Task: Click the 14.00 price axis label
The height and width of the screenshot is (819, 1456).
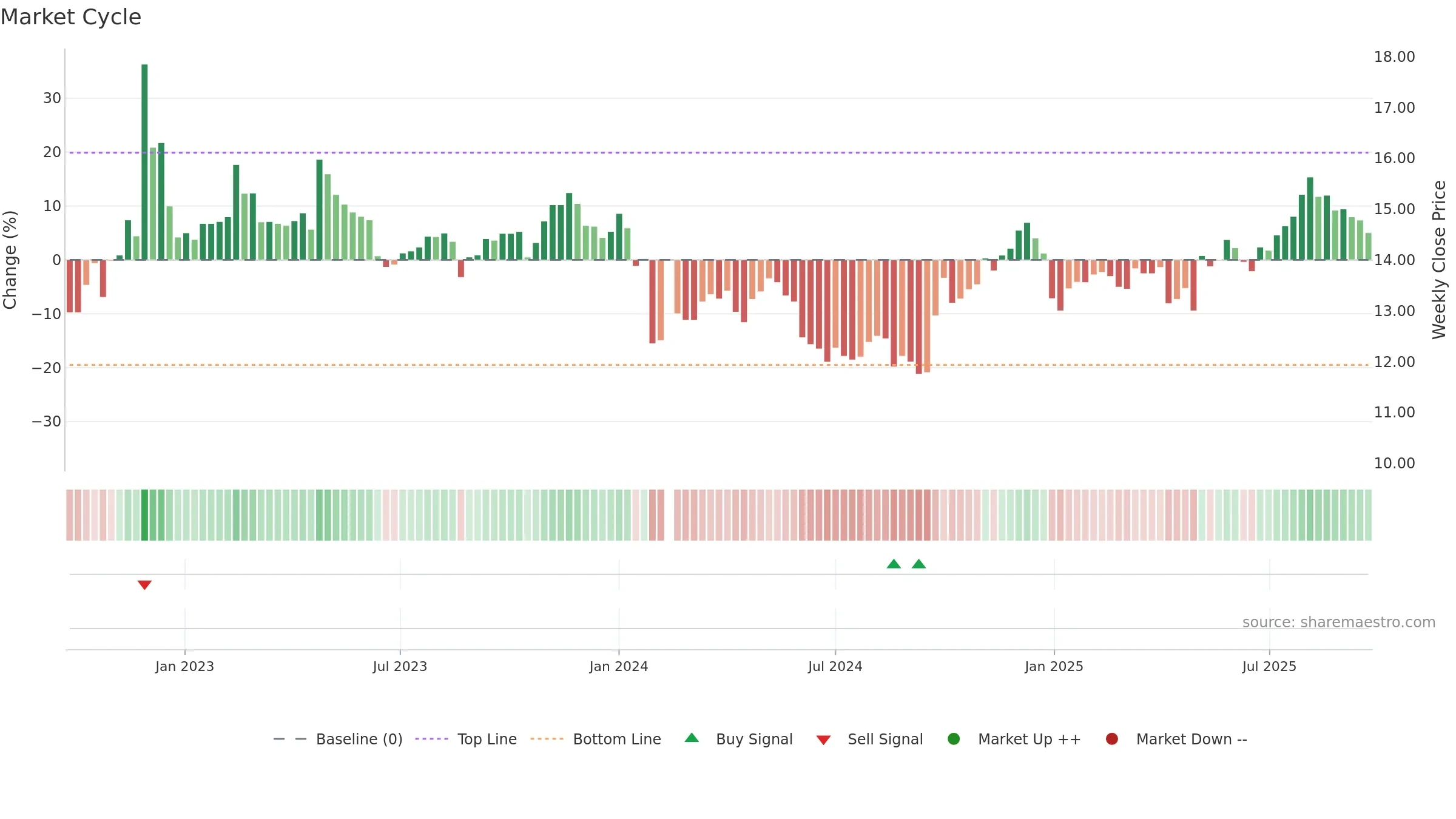Action: (1394, 260)
